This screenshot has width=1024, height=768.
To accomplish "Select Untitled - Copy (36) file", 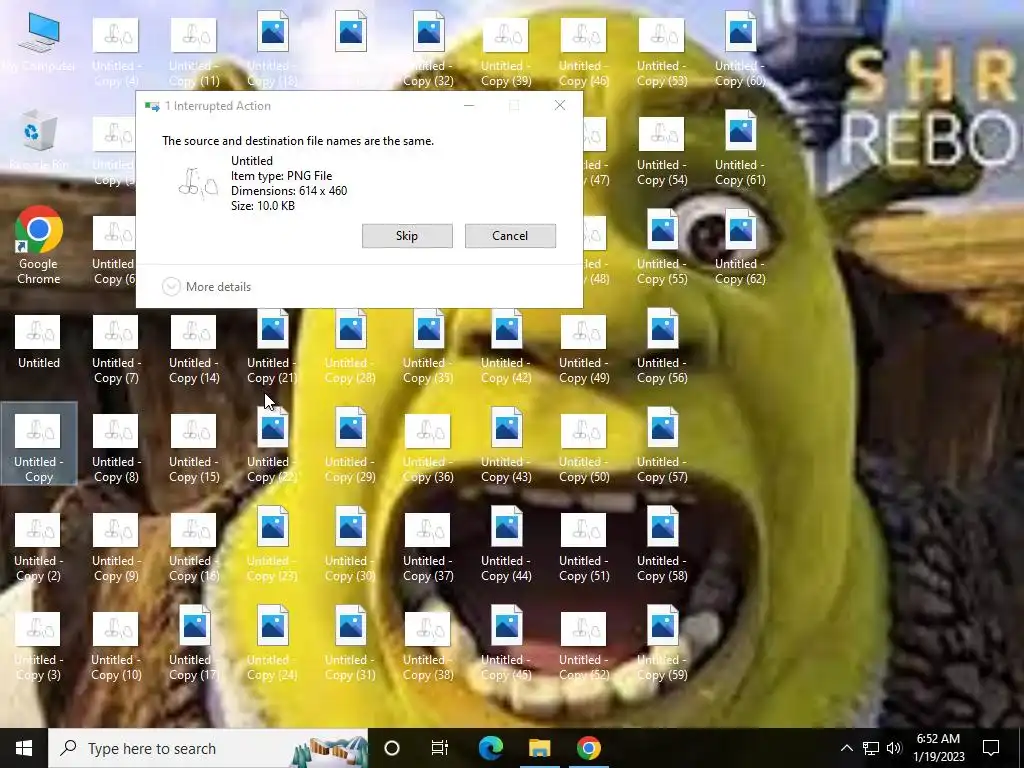I will pyautogui.click(x=428, y=449).
